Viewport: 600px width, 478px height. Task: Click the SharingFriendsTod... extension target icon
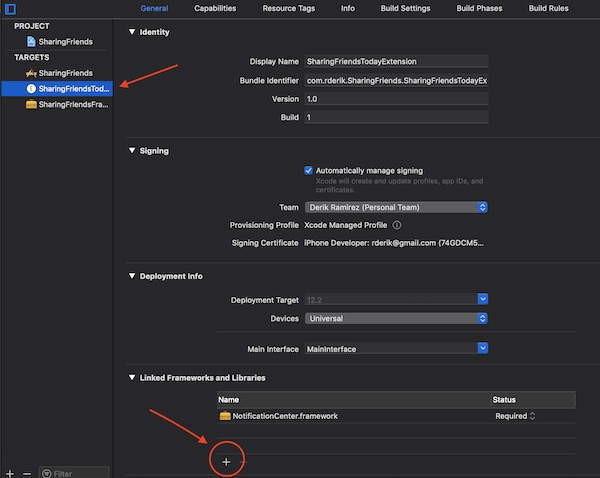[31, 88]
